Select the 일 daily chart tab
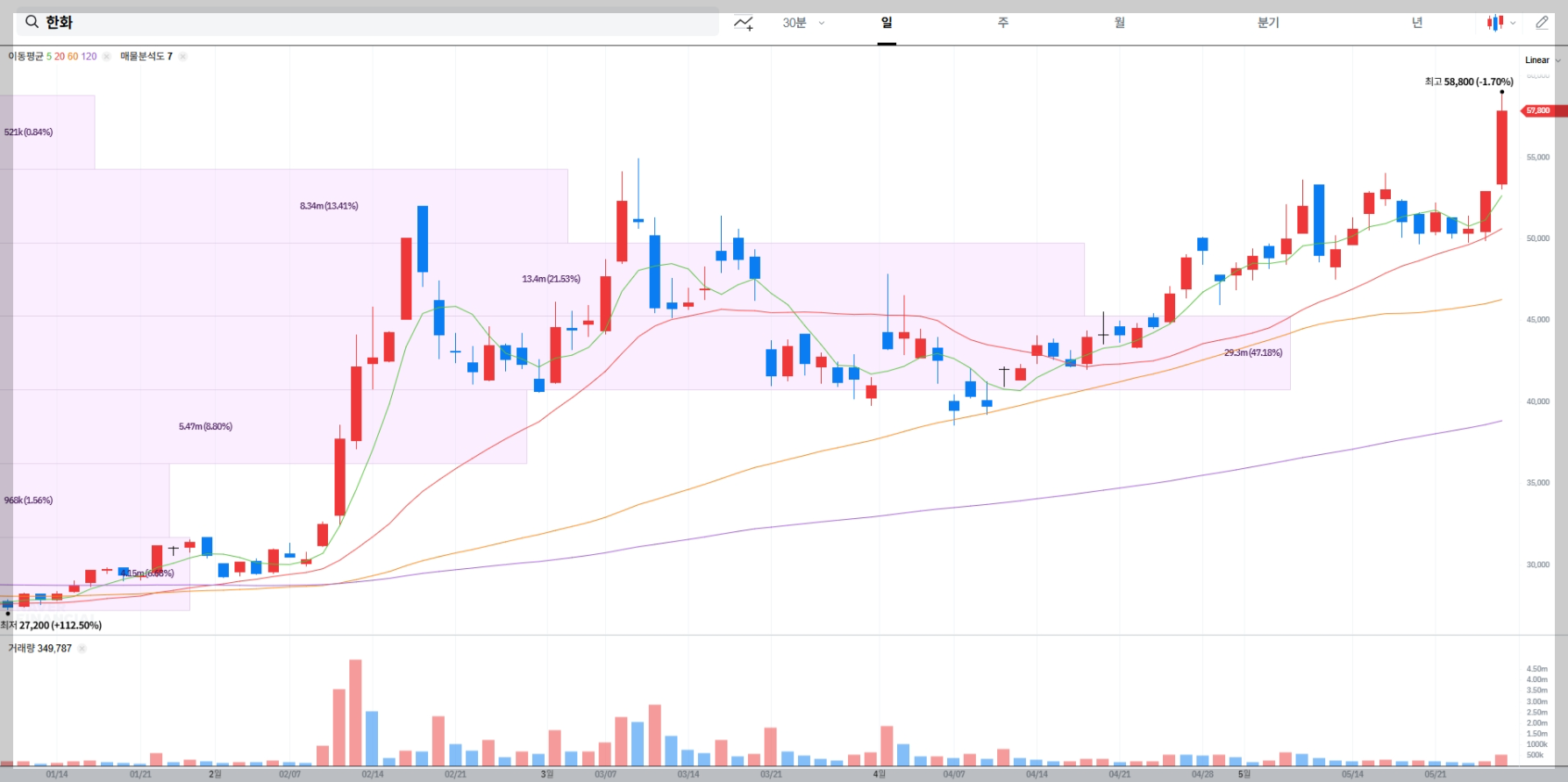The image size is (1568, 782). 887,23
